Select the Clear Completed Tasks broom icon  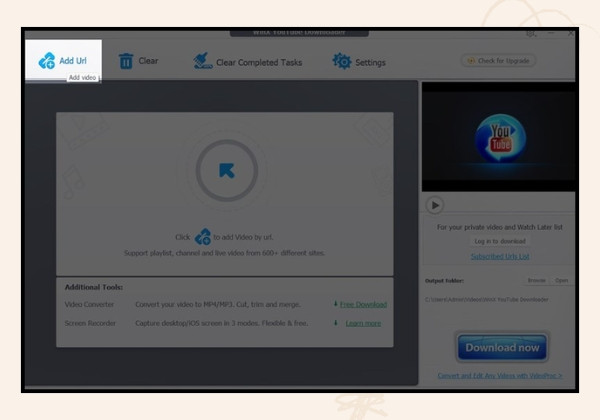tap(203, 61)
